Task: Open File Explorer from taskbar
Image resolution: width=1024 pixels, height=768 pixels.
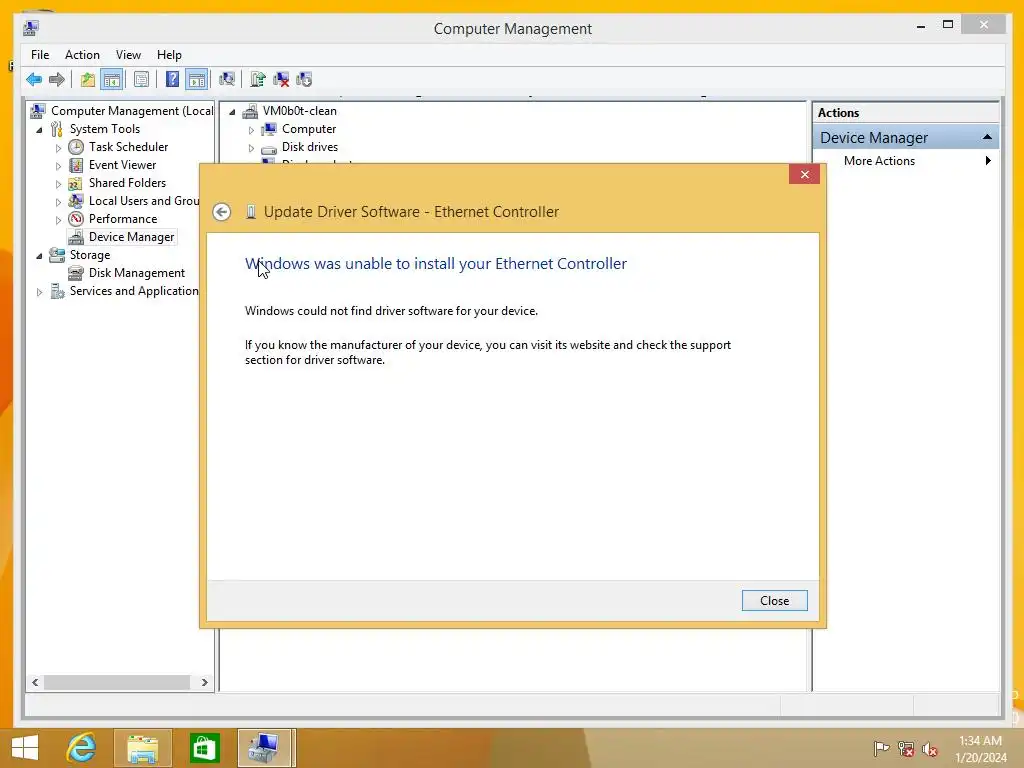Action: coord(142,748)
